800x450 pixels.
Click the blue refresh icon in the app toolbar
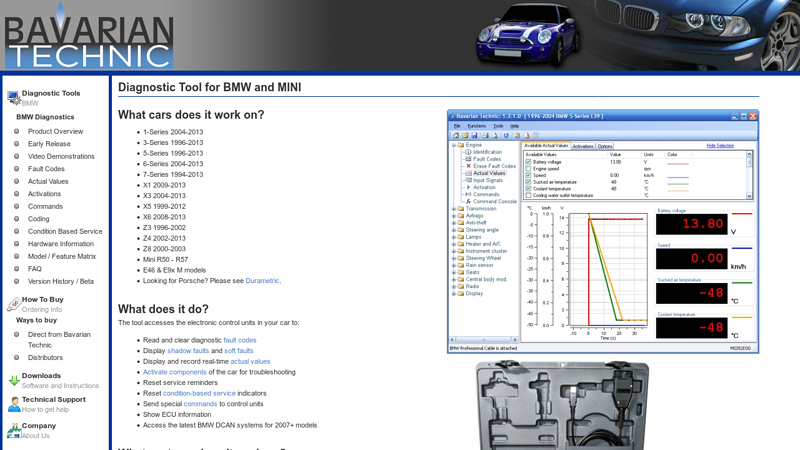506,136
